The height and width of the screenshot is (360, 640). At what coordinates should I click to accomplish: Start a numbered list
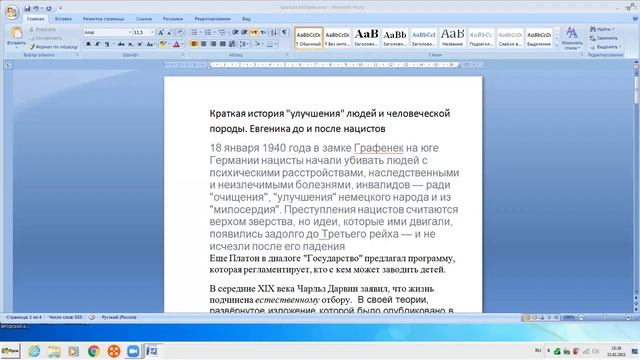click(x=208, y=33)
